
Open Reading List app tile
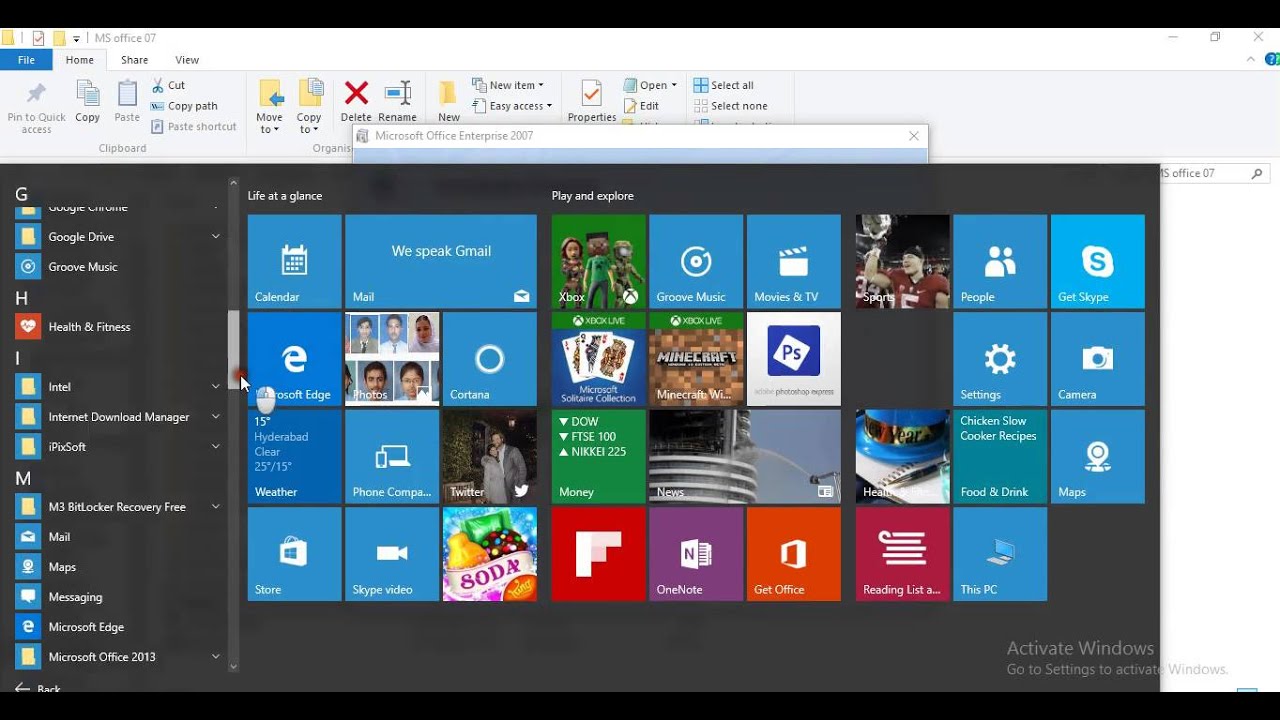click(x=902, y=554)
